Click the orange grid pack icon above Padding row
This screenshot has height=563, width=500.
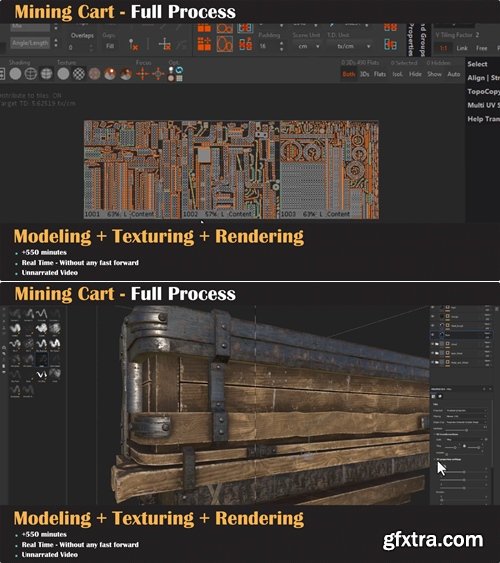(204, 45)
